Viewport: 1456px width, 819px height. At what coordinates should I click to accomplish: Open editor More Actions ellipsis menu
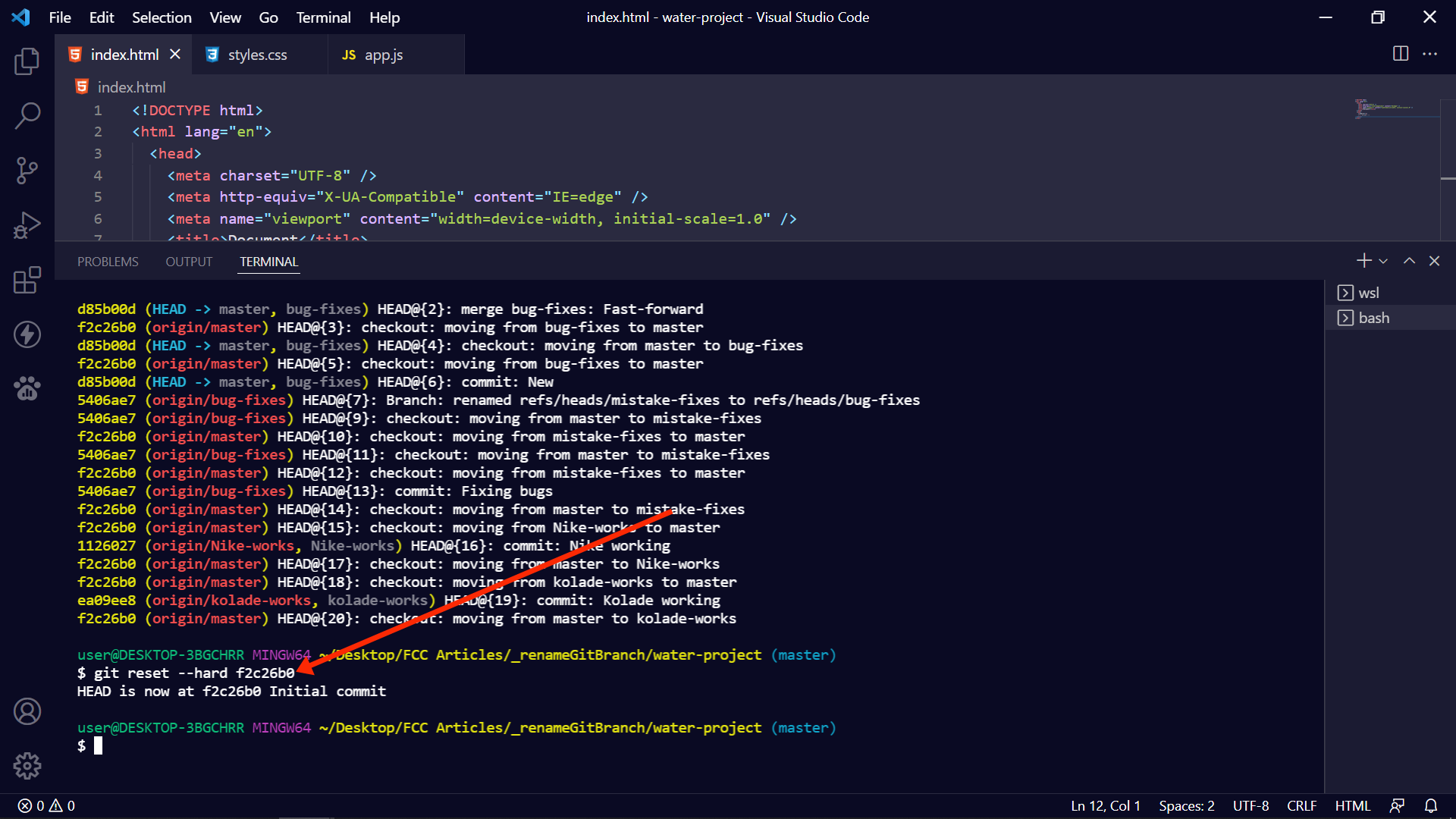[x=1430, y=54]
